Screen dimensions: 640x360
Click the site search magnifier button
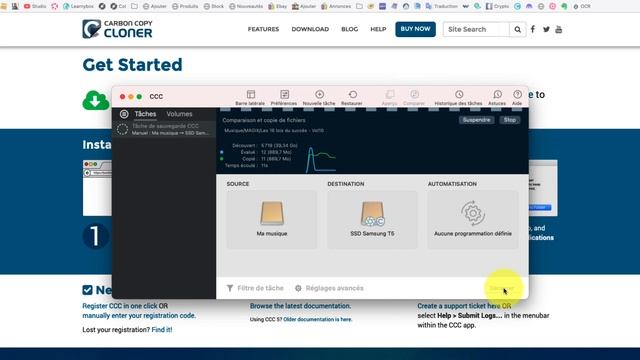point(518,29)
